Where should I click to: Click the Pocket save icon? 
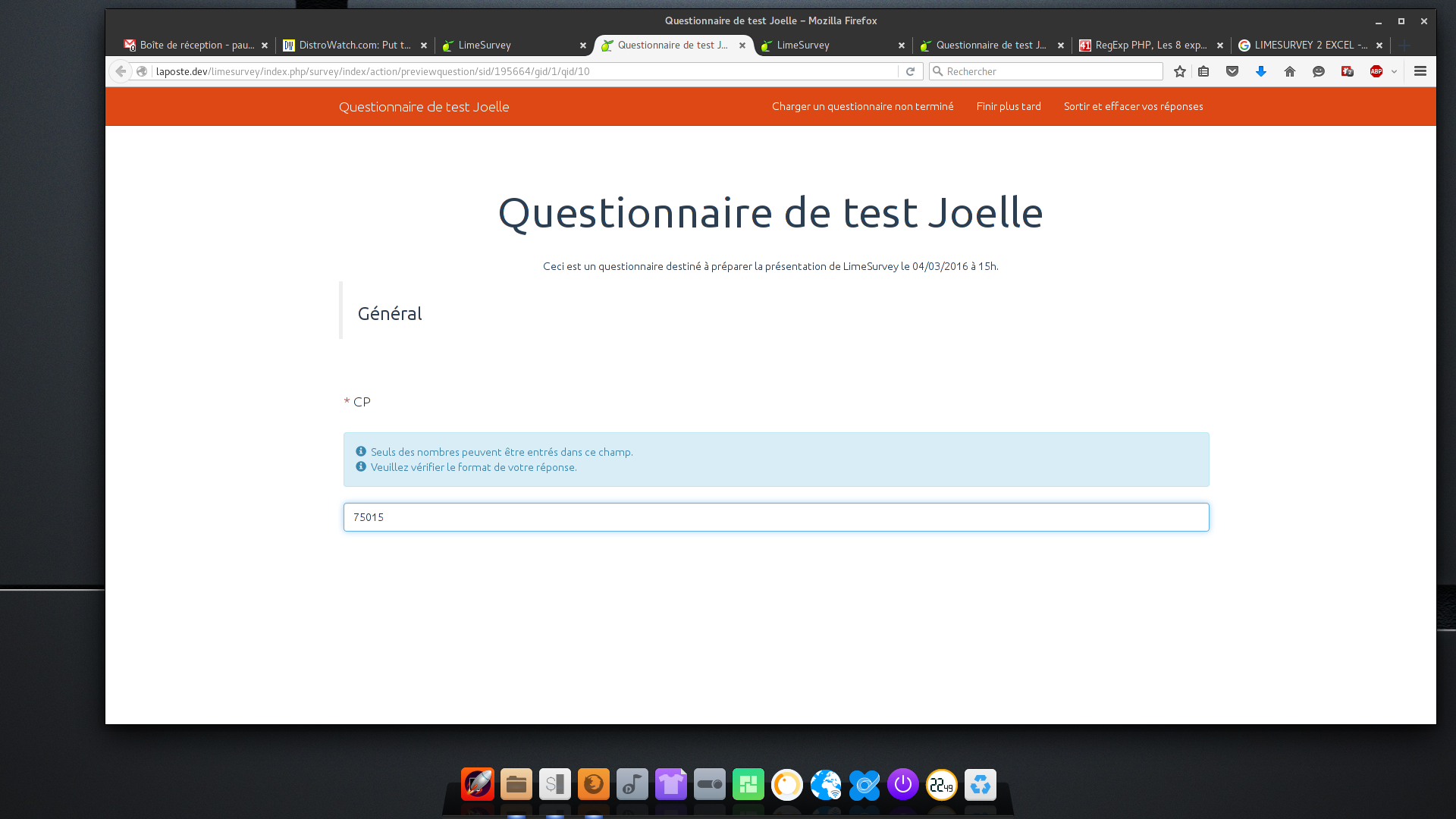(x=1232, y=71)
